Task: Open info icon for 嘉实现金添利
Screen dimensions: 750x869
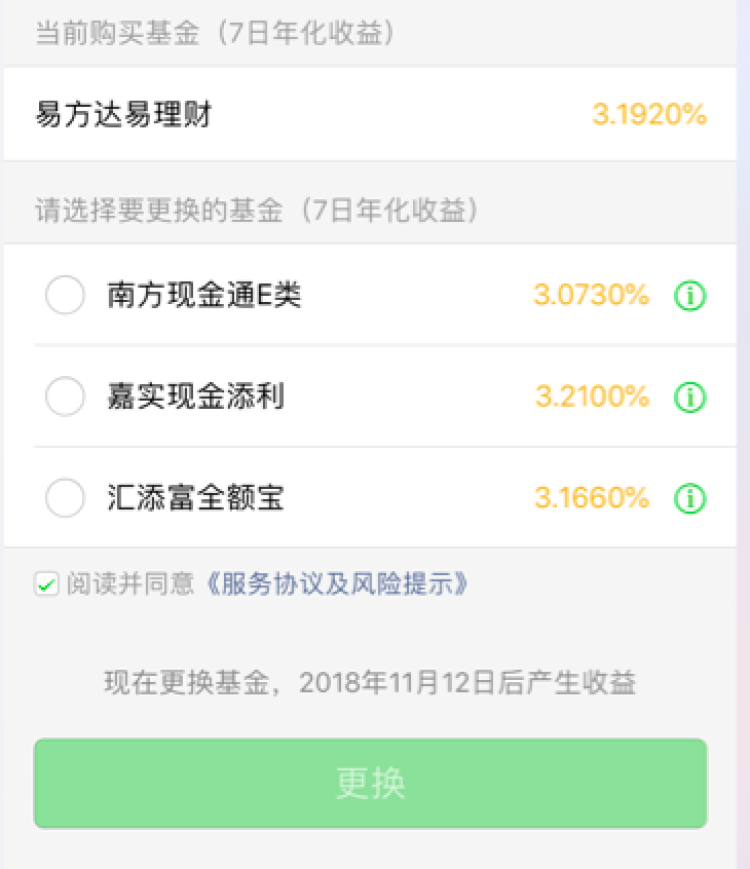Action: pyautogui.click(x=690, y=397)
